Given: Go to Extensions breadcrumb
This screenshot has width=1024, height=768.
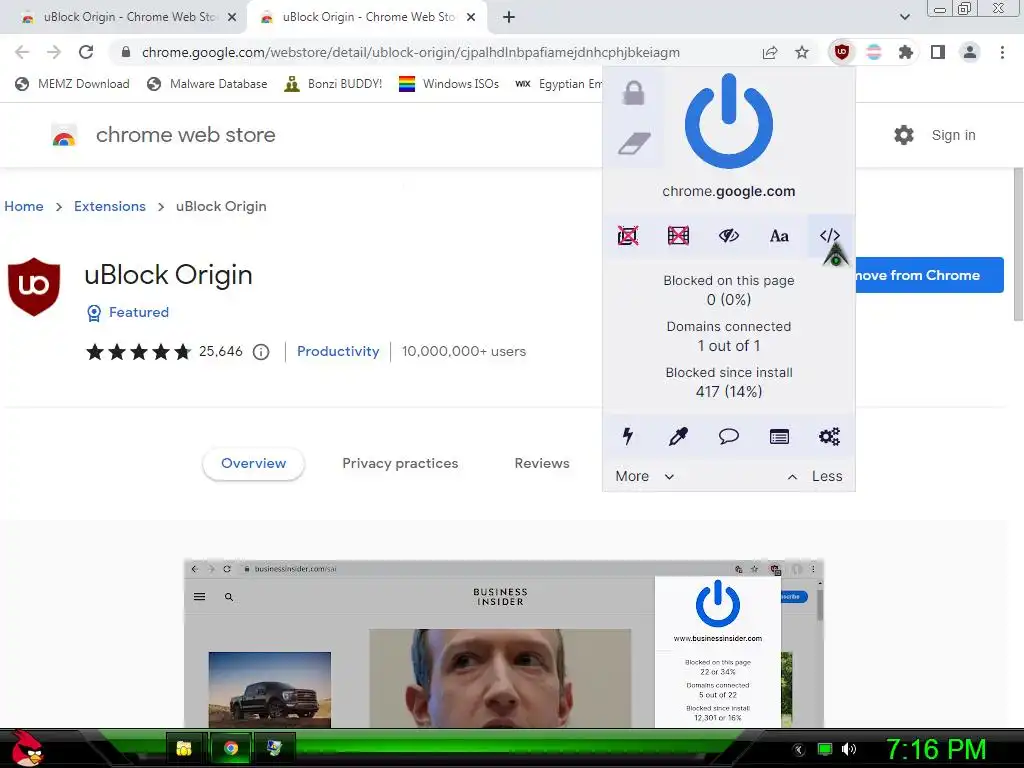Looking at the screenshot, I should pos(110,206).
